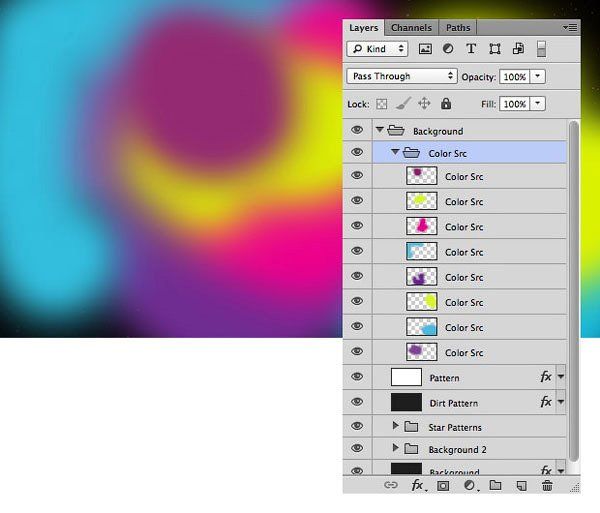
Task: Click the adjustment layer filter icon
Action: [x=448, y=49]
